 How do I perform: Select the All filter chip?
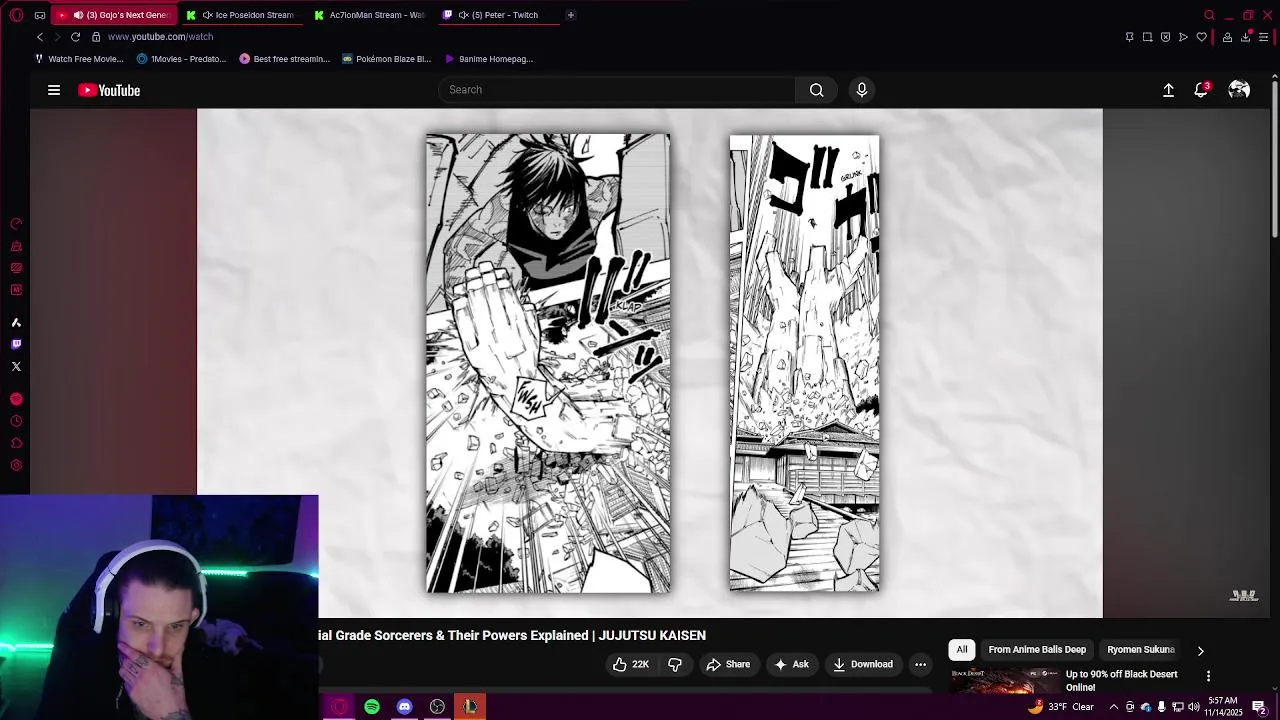(x=962, y=650)
